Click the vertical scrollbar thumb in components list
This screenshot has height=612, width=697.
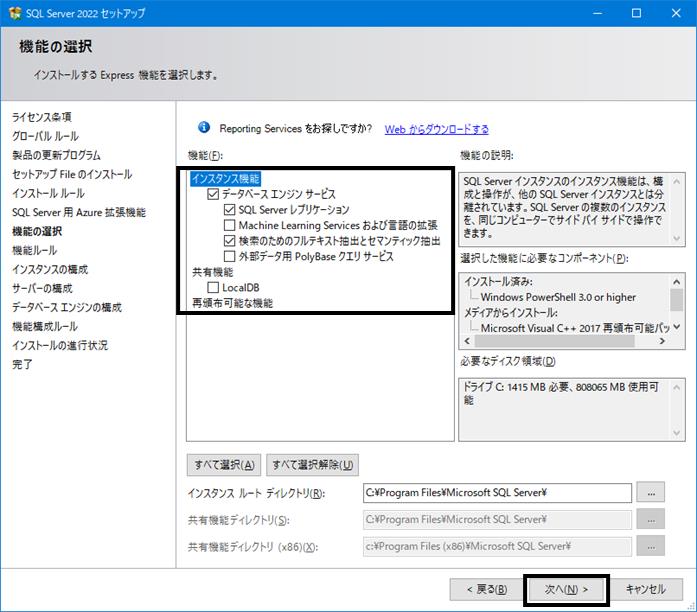(677, 300)
